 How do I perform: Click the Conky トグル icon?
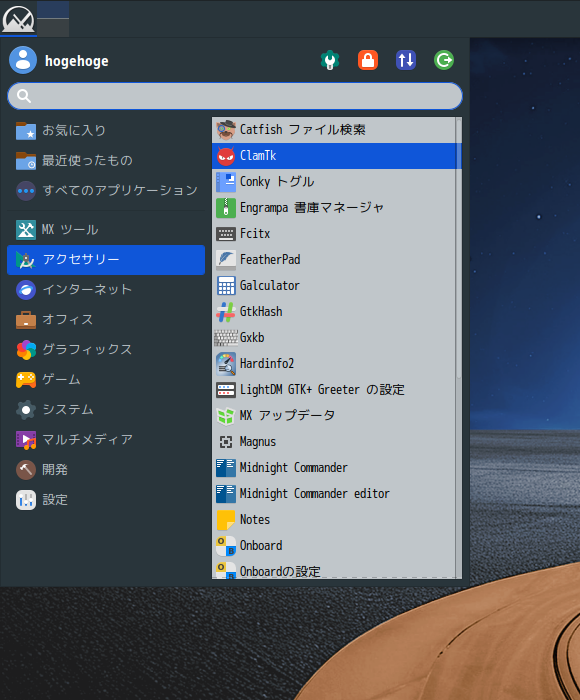point(226,182)
